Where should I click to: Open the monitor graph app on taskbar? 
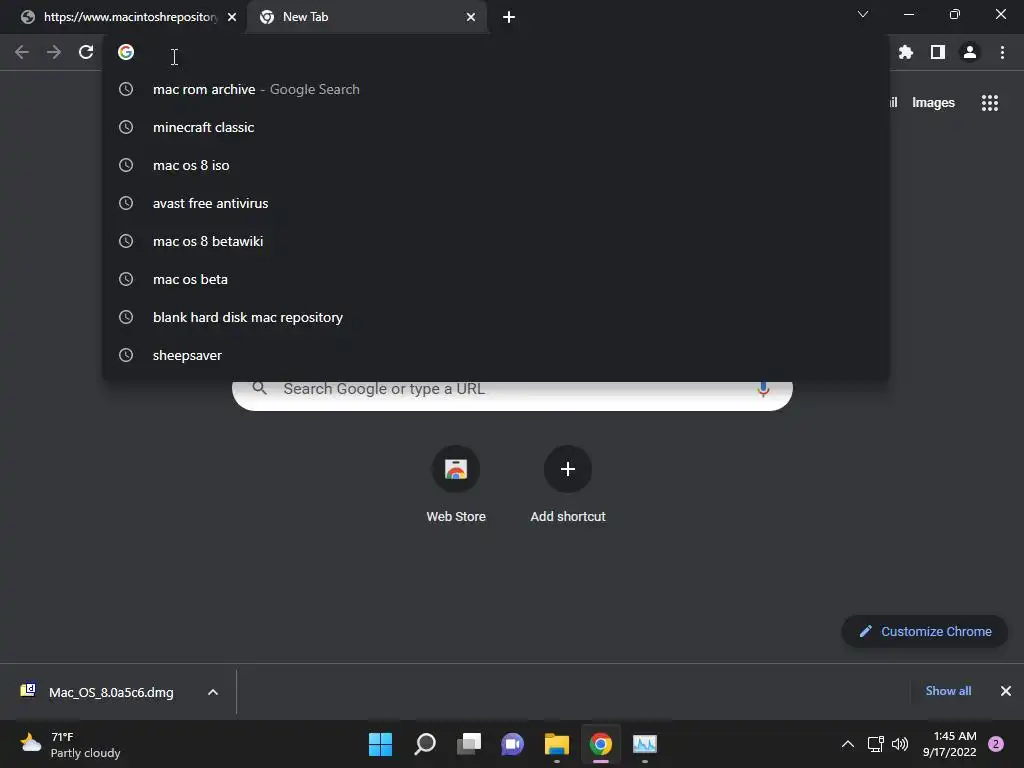point(645,744)
